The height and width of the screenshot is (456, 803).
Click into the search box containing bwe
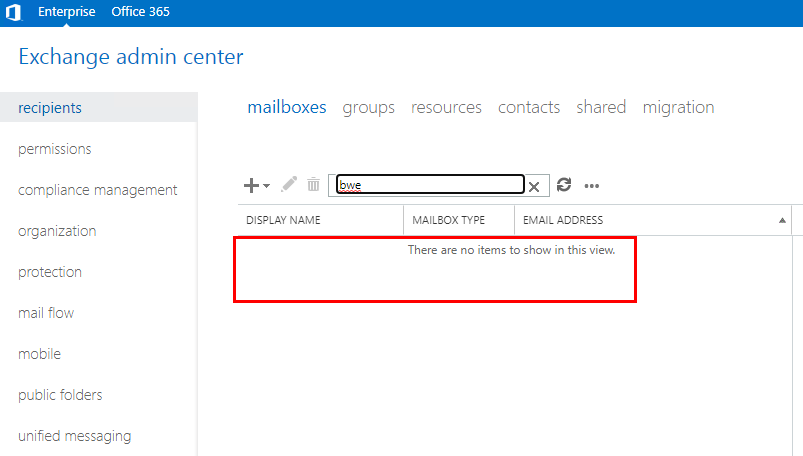[x=430, y=184]
